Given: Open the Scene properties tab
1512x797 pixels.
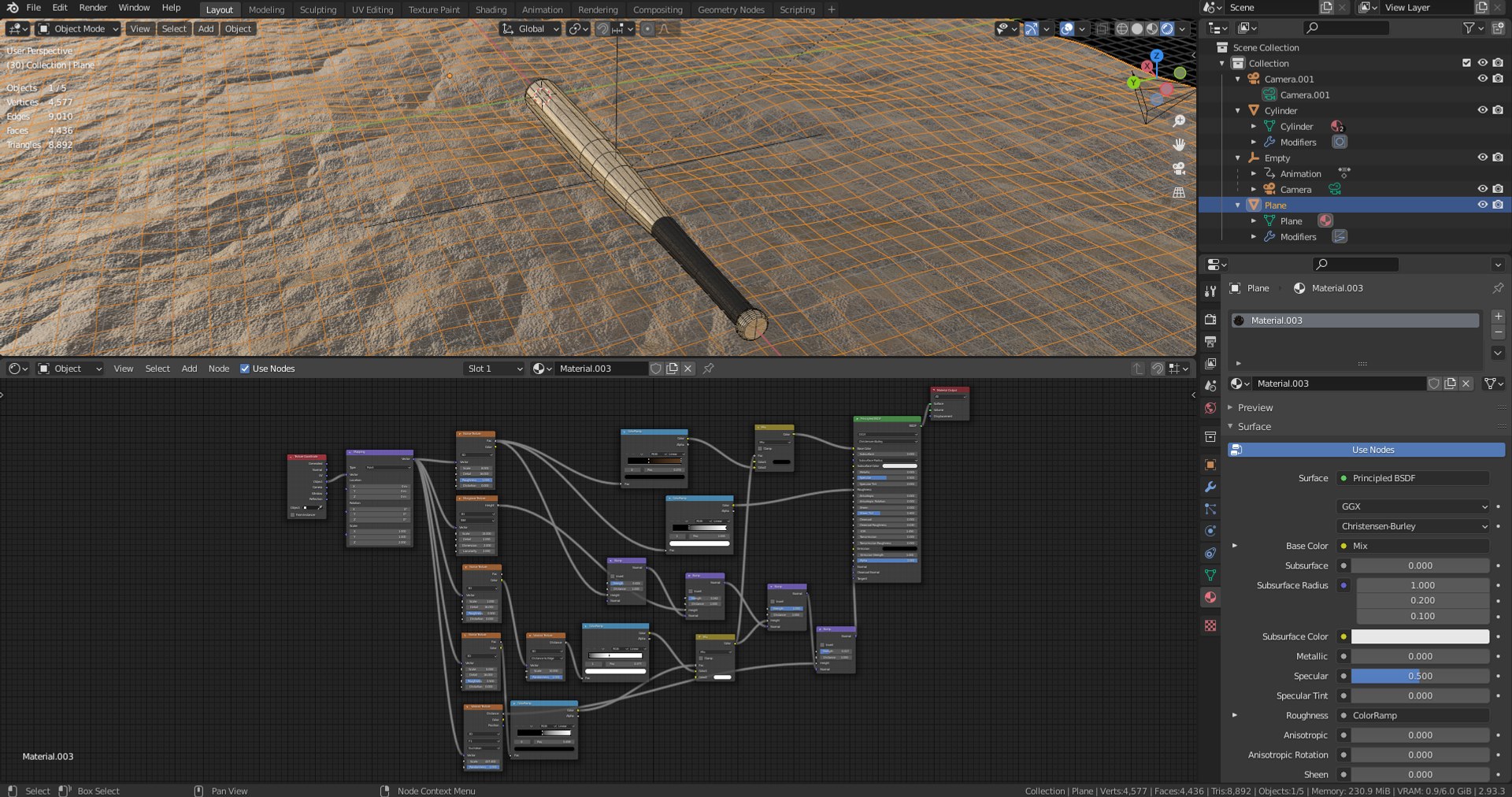Looking at the screenshot, I should [1210, 385].
